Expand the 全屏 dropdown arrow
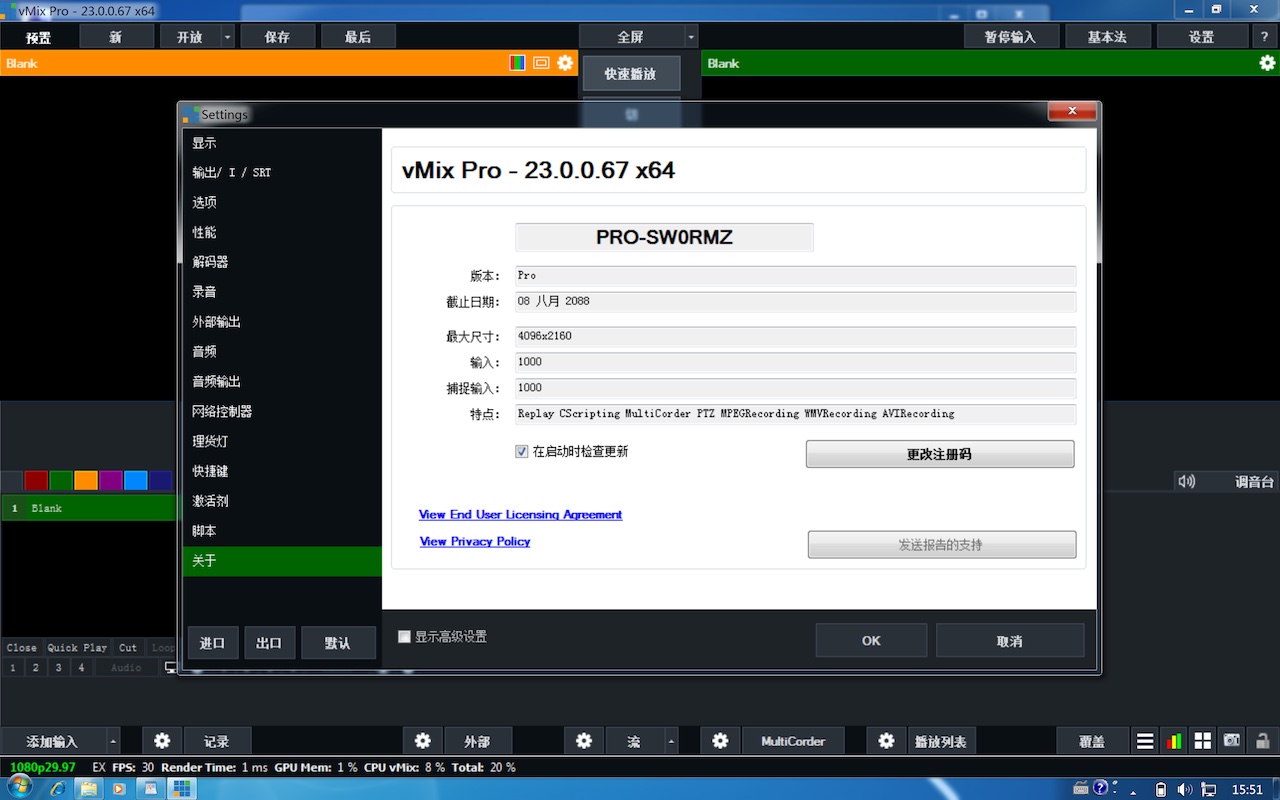This screenshot has height=800, width=1280. 690,37
